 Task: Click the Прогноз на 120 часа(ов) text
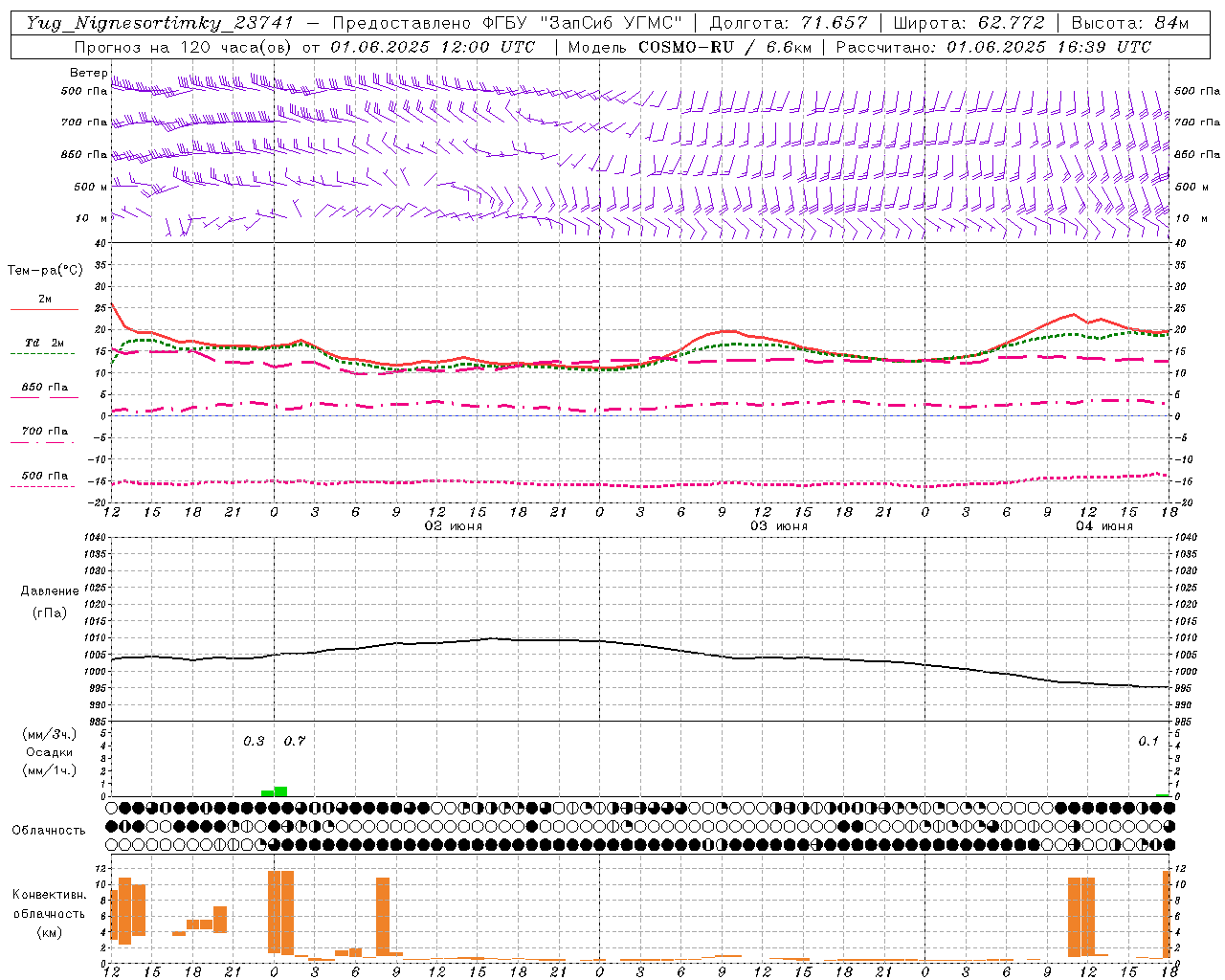coord(185,47)
